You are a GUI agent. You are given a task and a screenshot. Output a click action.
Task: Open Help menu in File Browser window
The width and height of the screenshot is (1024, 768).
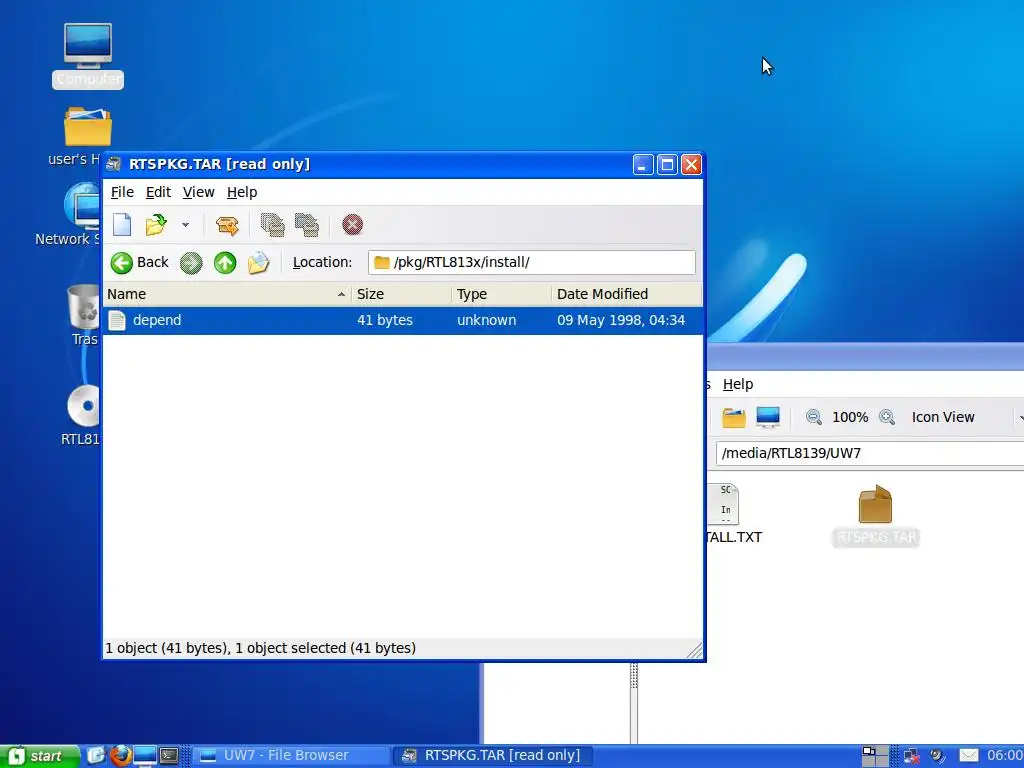click(x=738, y=384)
